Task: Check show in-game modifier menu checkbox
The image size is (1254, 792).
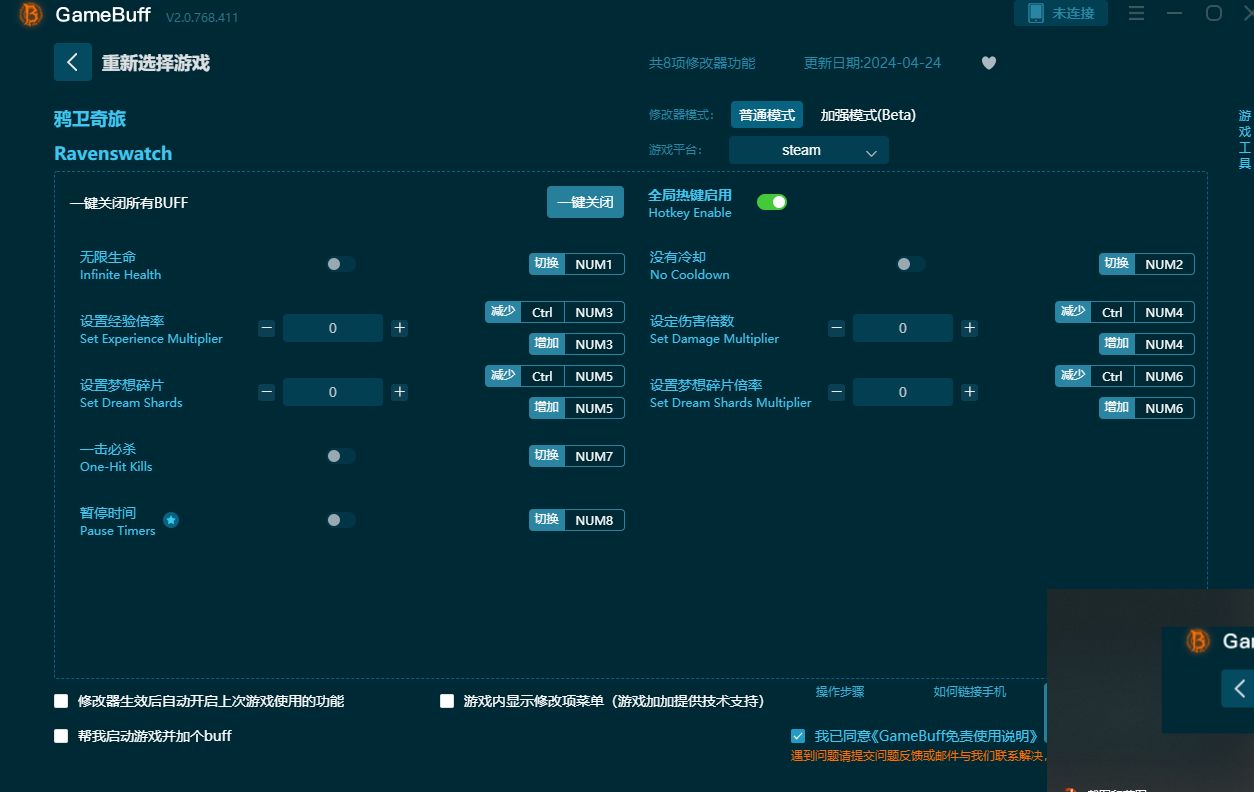Action: [x=447, y=701]
